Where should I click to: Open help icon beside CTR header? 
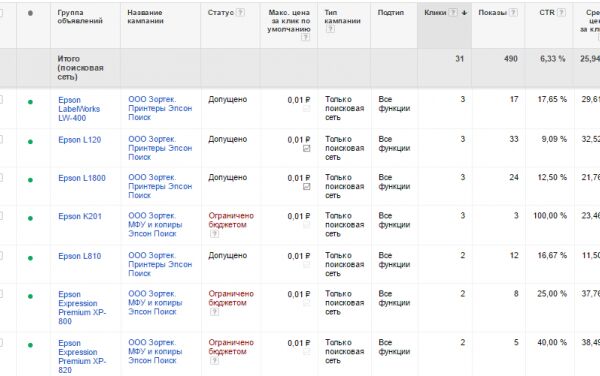click(561, 13)
